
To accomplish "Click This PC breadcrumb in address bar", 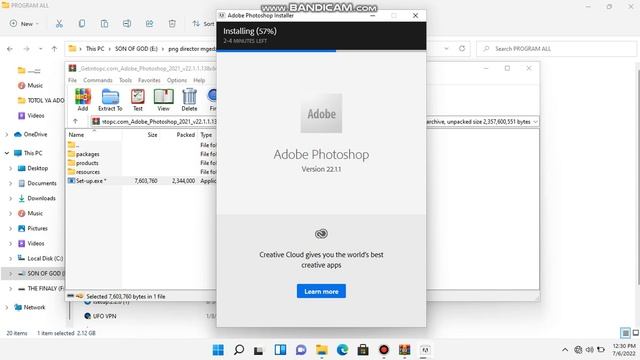I will click(95, 49).
